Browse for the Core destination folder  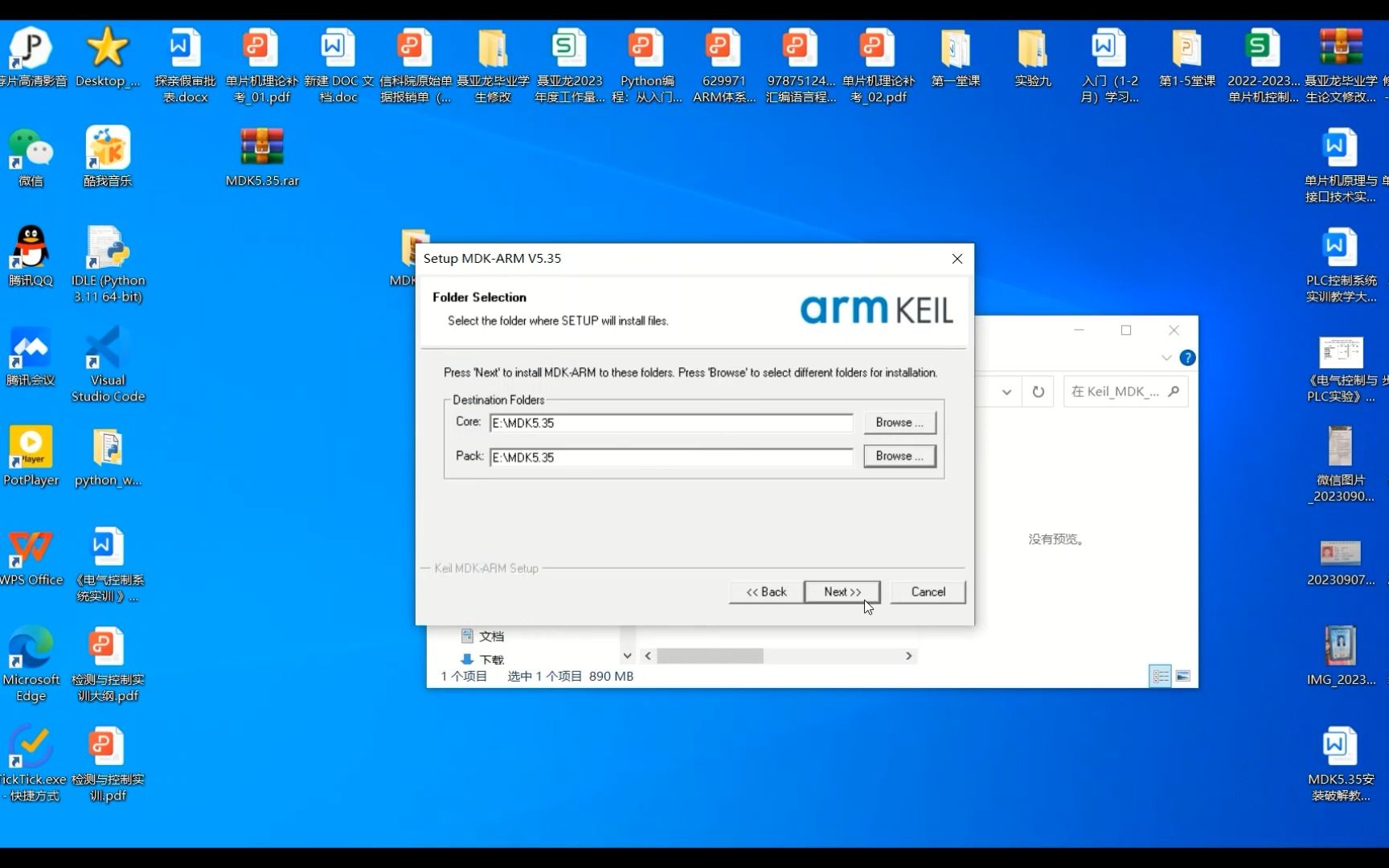click(x=899, y=422)
